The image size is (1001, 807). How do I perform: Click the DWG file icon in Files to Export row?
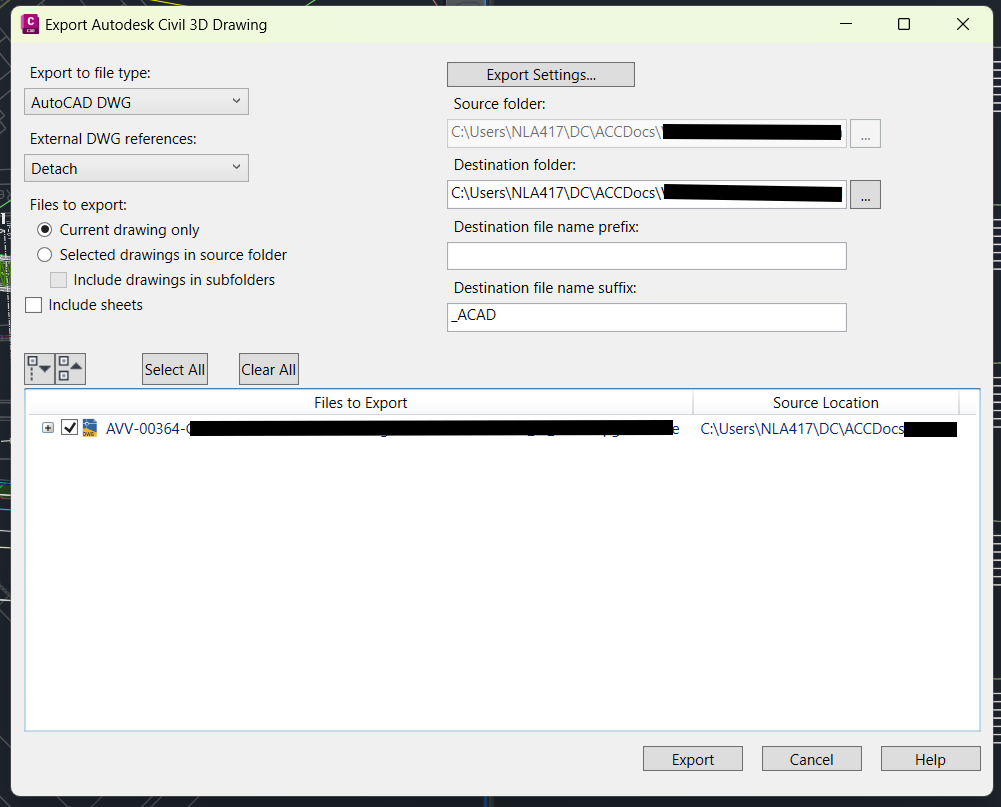(90, 428)
